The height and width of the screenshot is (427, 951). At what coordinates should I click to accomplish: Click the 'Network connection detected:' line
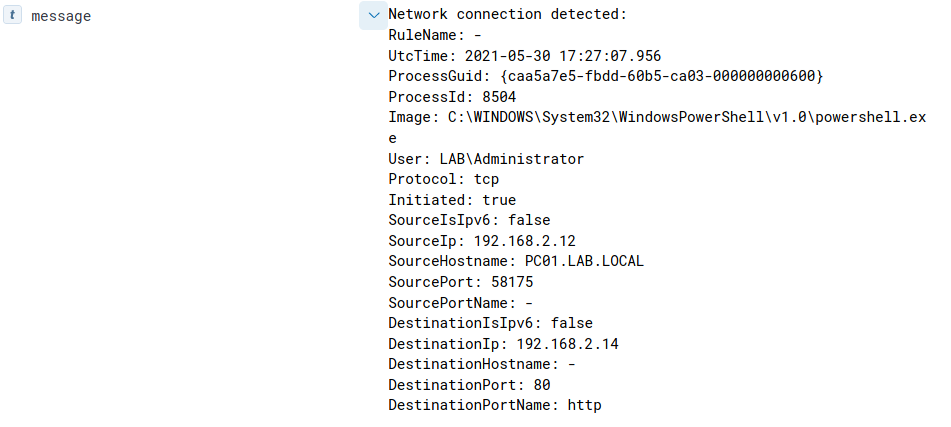click(x=507, y=15)
